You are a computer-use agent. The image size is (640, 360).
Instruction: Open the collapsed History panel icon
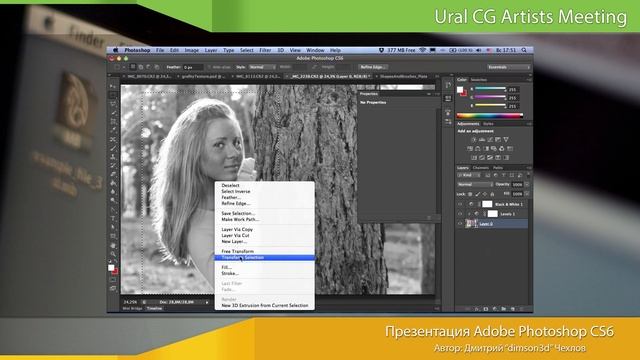449,85
